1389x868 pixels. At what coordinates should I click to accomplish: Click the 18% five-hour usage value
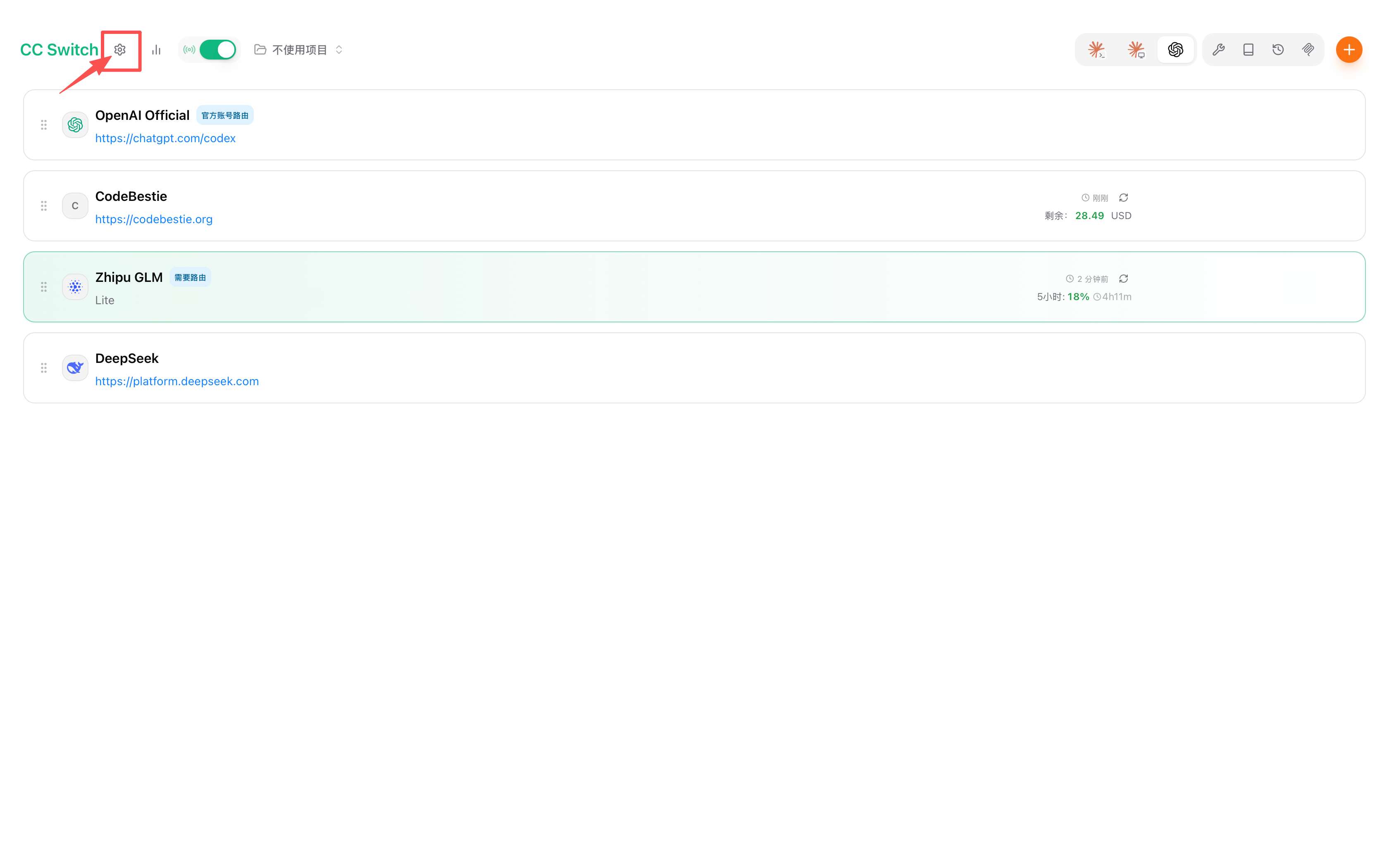pos(1078,297)
